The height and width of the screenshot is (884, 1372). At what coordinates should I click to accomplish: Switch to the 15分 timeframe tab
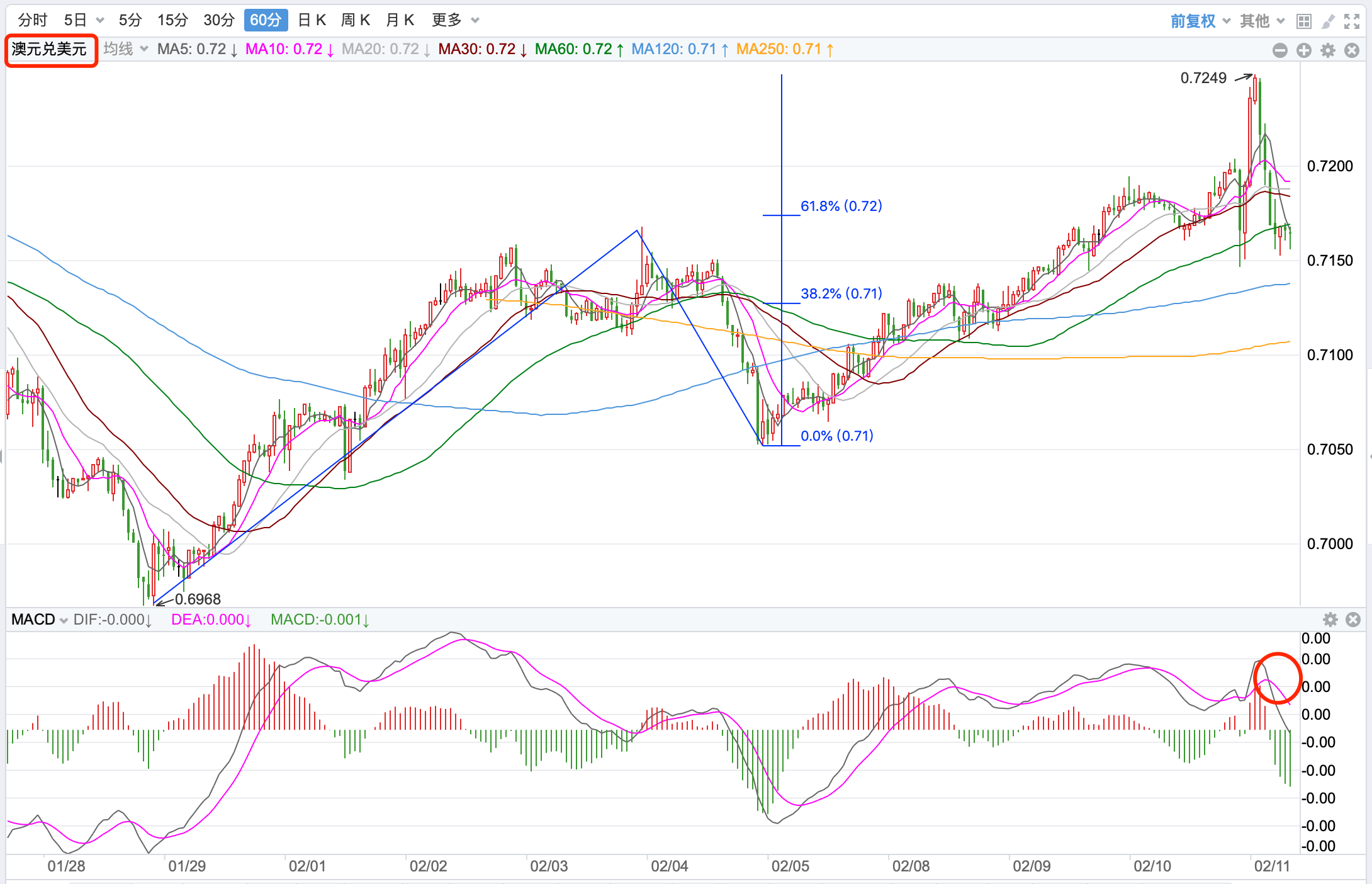172,20
